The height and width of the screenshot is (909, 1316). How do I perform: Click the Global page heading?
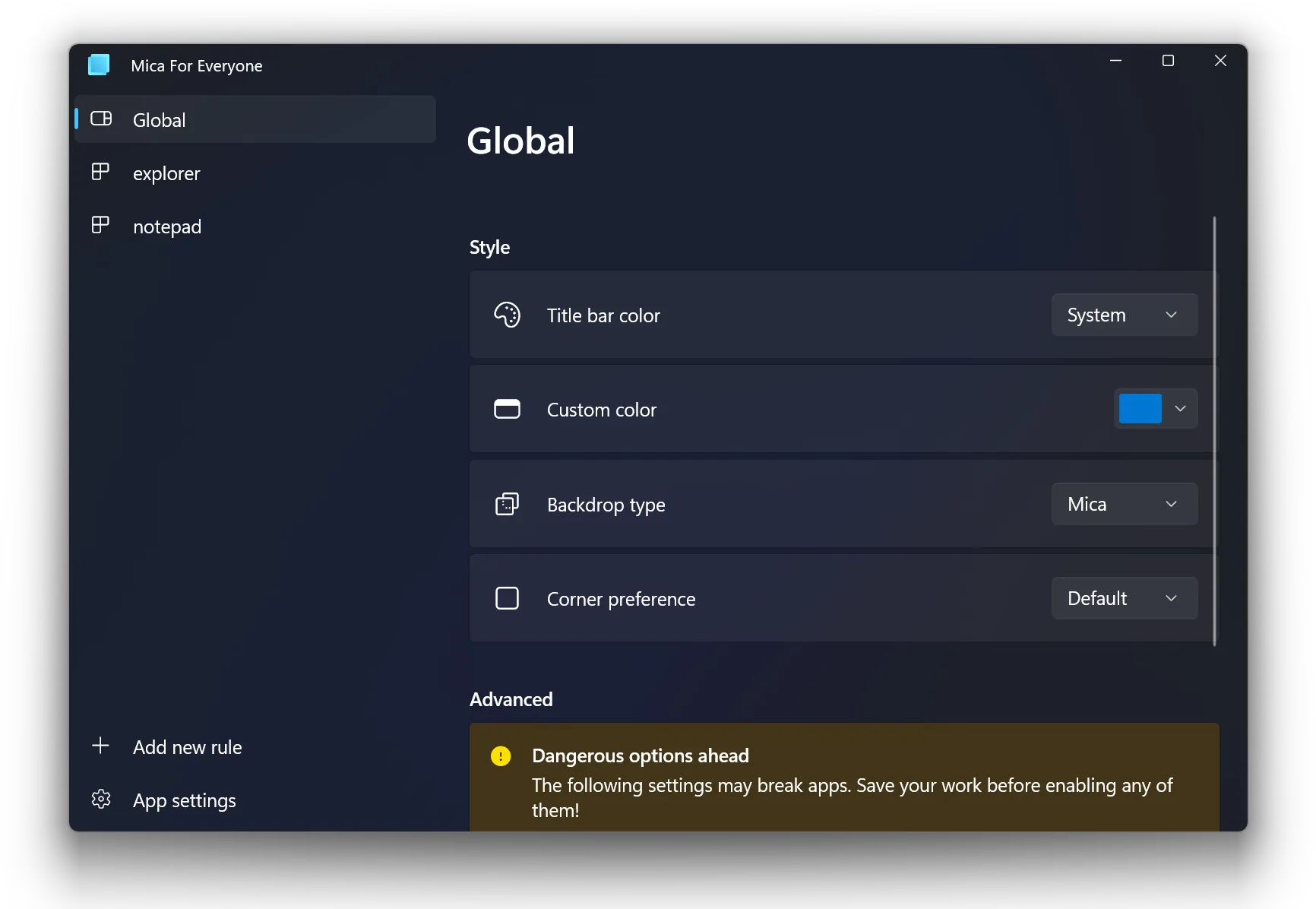tap(520, 141)
